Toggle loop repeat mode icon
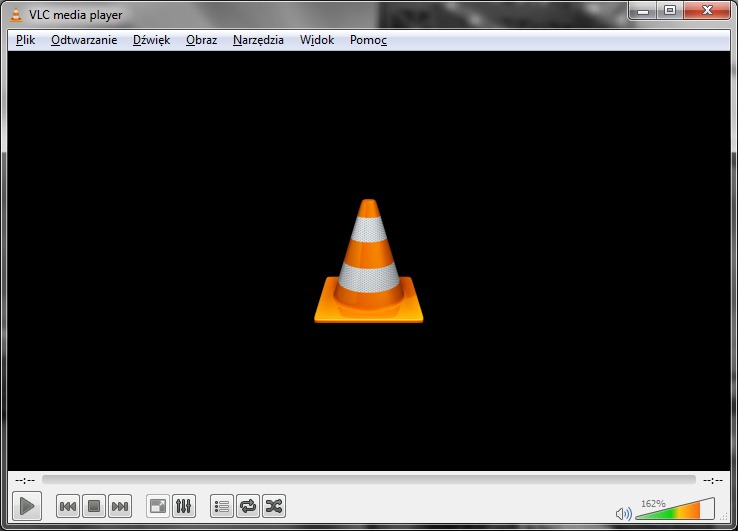 click(x=248, y=506)
